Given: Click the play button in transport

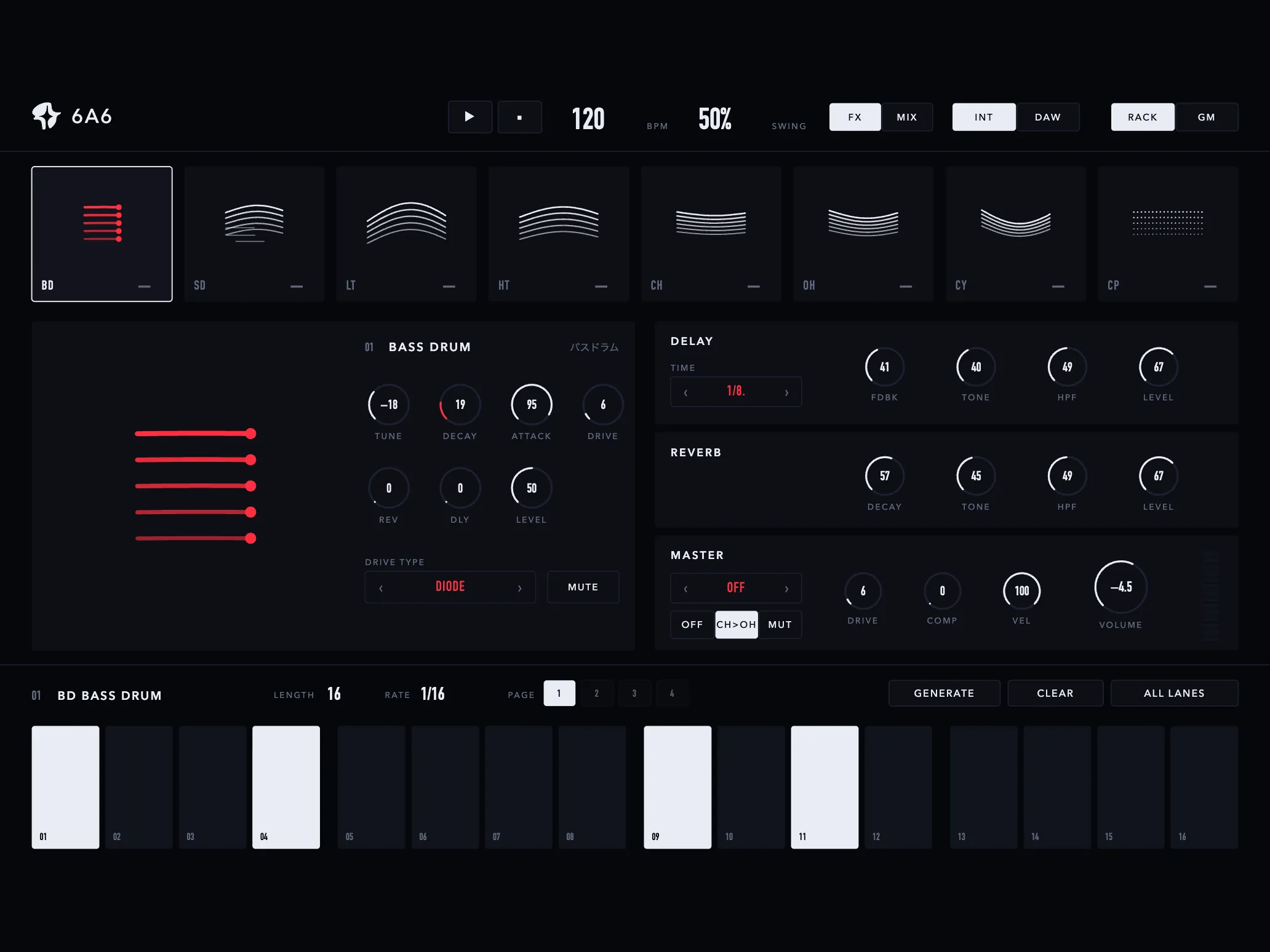Looking at the screenshot, I should tap(470, 117).
